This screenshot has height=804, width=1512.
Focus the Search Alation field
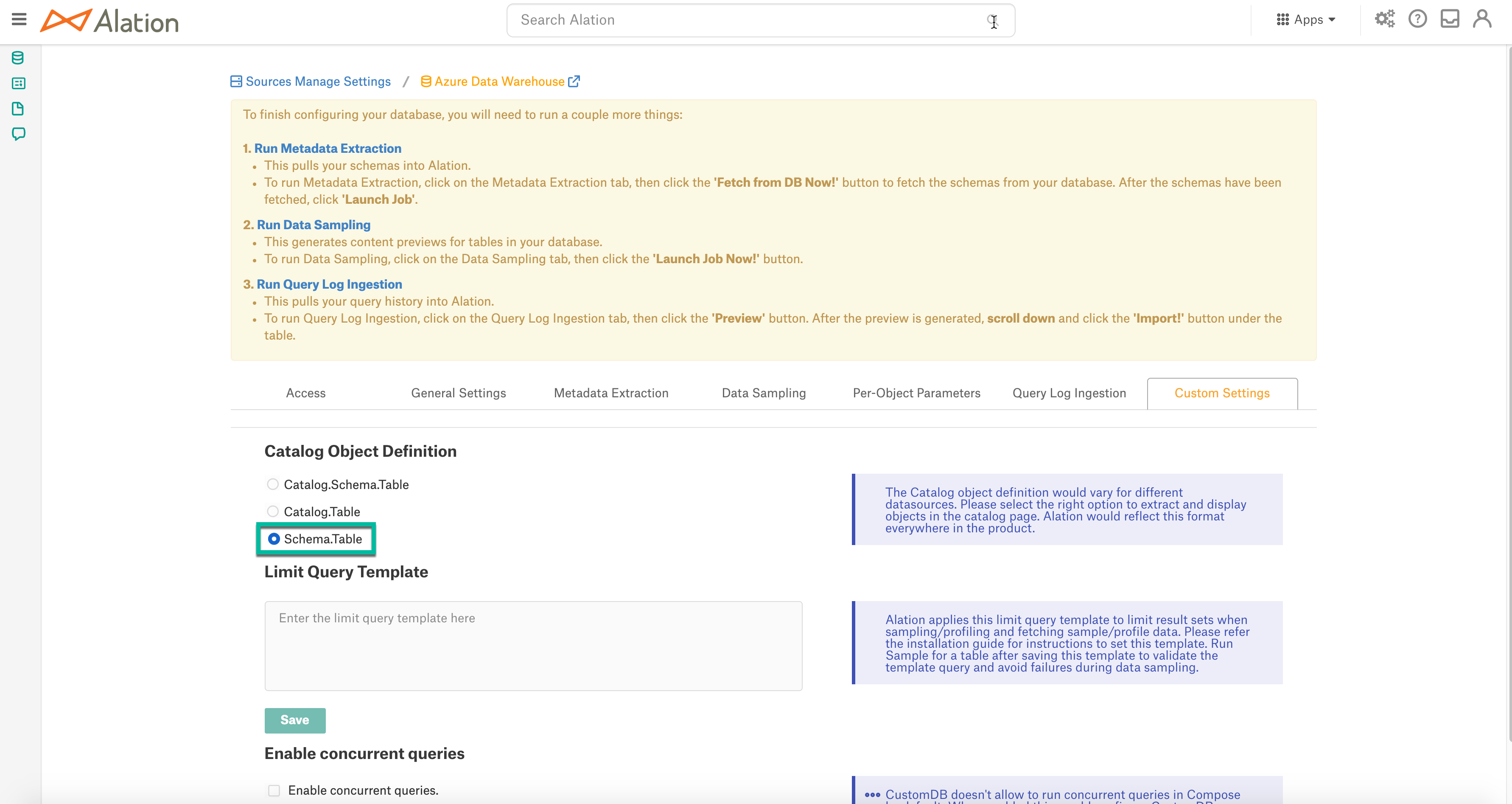(x=761, y=20)
